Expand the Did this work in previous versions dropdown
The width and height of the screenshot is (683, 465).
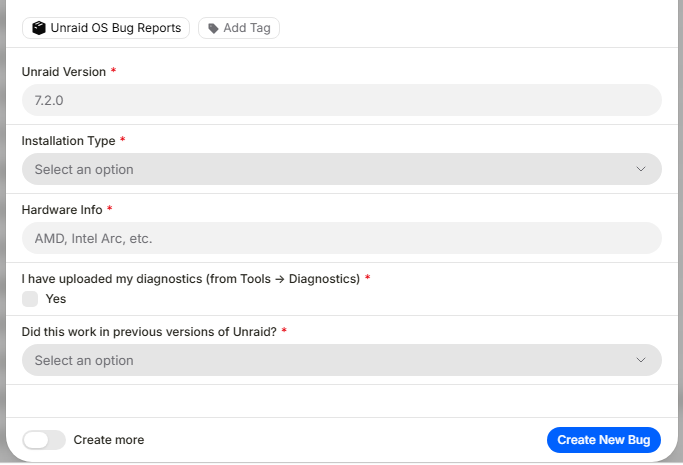[342, 360]
